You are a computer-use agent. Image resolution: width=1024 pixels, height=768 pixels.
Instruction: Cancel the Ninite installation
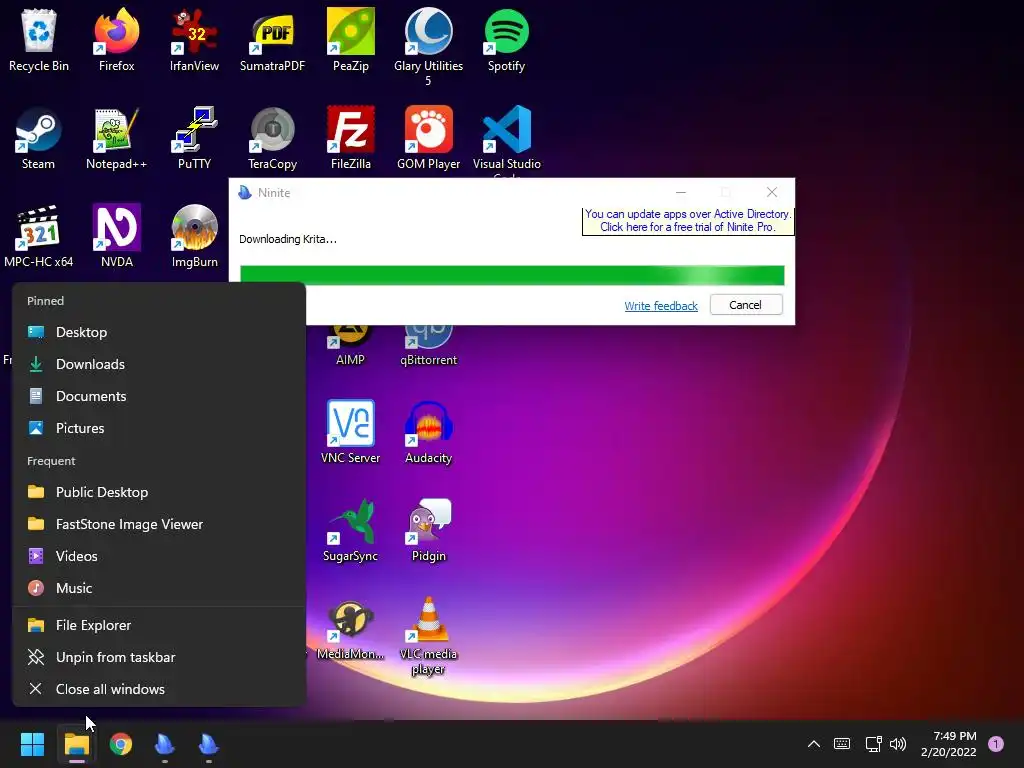click(746, 305)
